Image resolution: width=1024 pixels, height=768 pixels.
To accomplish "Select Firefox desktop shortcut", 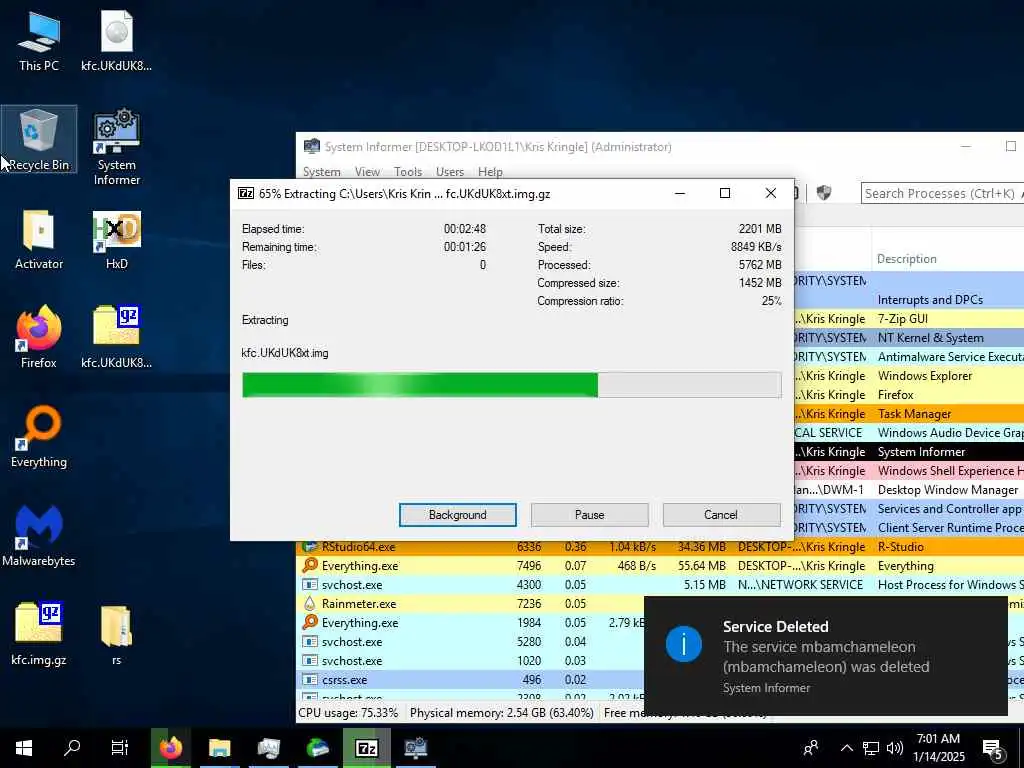I will point(39,338).
